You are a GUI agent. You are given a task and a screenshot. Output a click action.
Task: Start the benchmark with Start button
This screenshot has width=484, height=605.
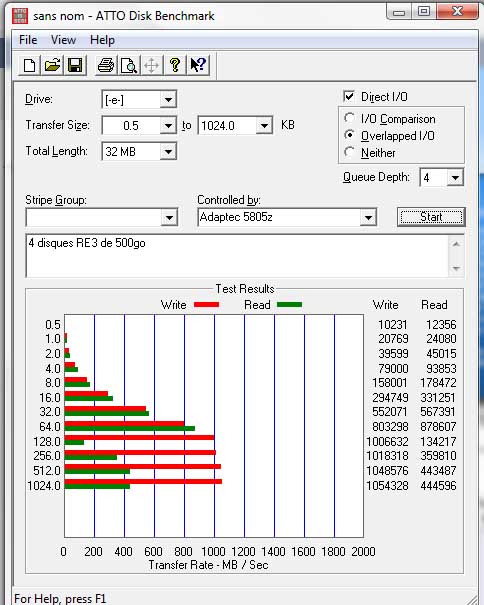coord(431,217)
